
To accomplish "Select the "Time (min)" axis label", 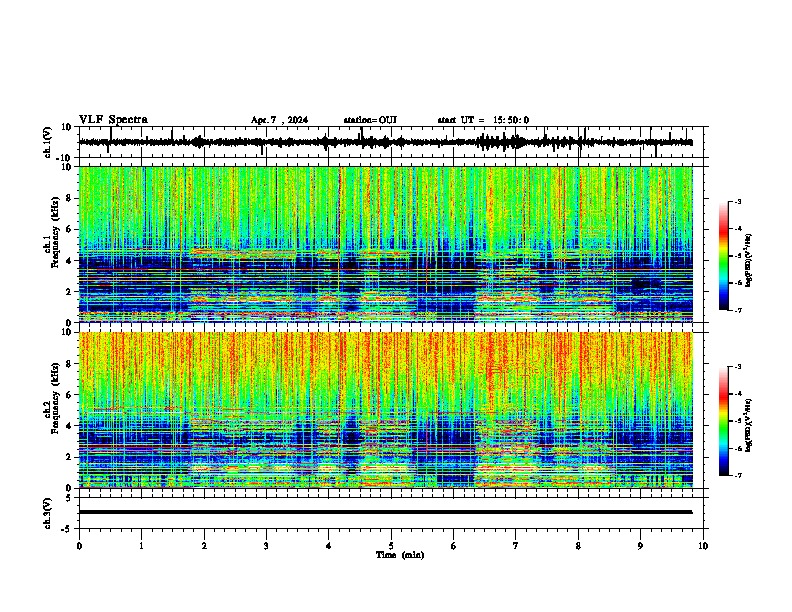I will (400, 555).
